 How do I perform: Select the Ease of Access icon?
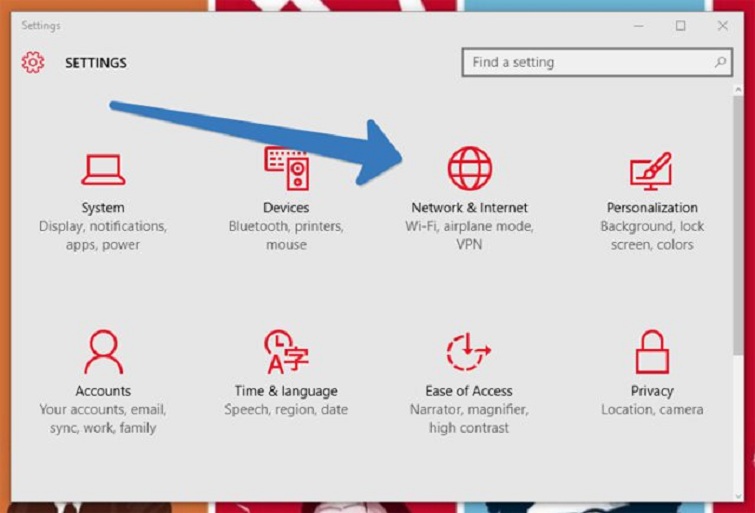pos(469,352)
